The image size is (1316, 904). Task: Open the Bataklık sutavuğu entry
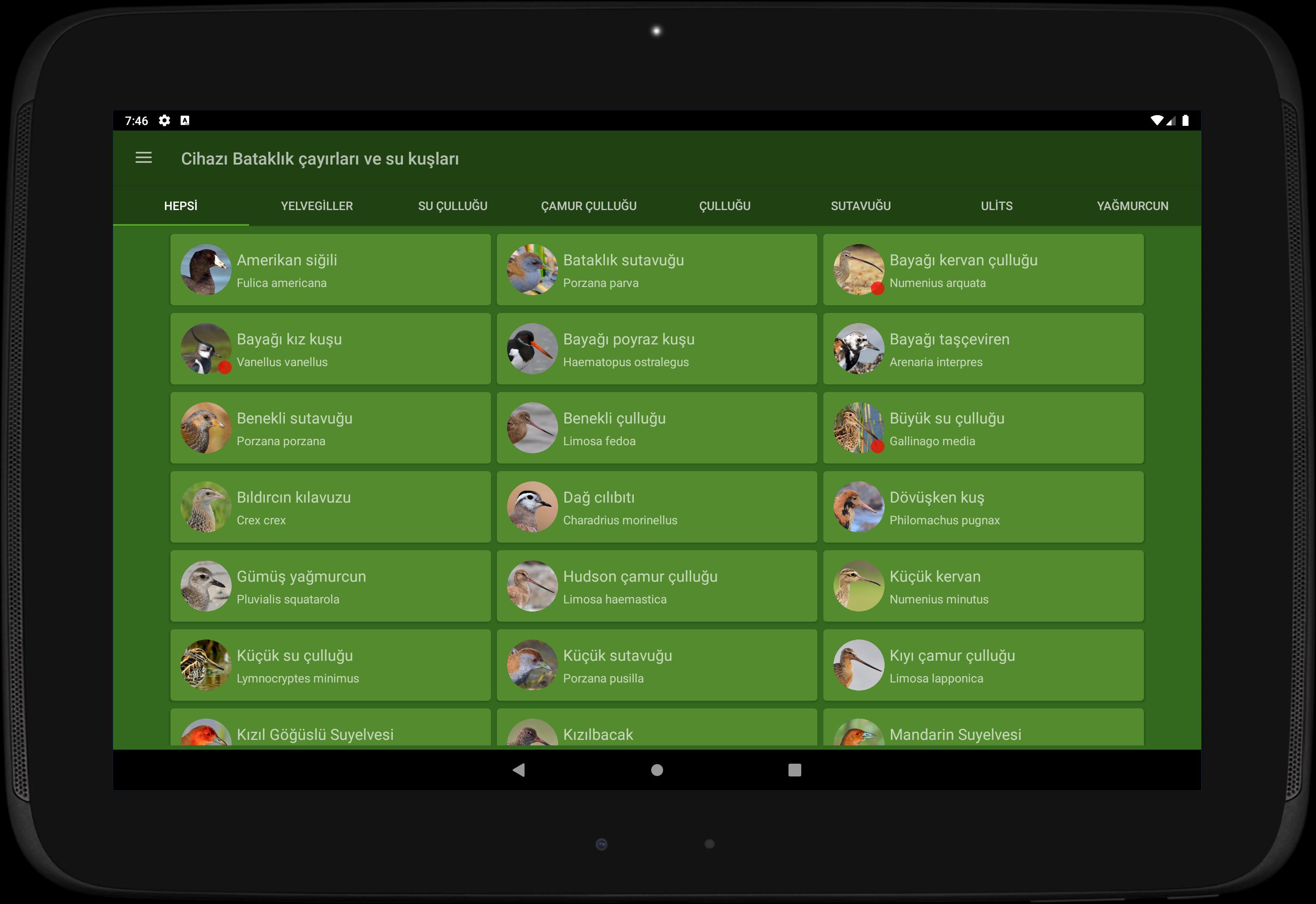(657, 270)
